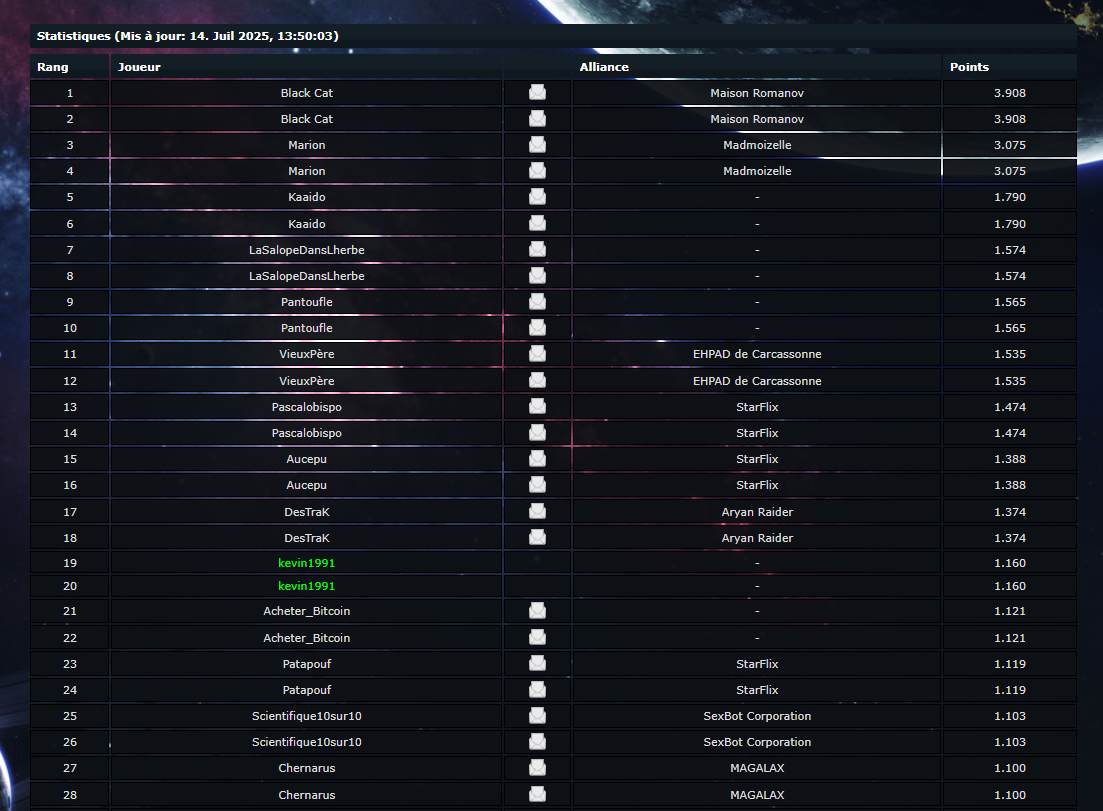Message Patapouf via rank 23 envelope icon
Image resolution: width=1103 pixels, height=811 pixels.
(537, 663)
